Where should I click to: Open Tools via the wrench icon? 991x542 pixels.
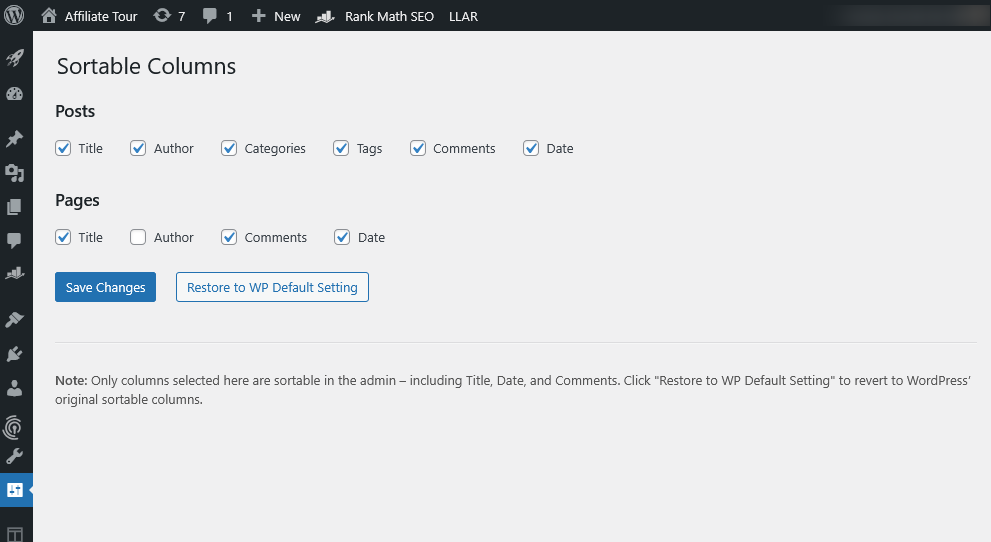15,457
